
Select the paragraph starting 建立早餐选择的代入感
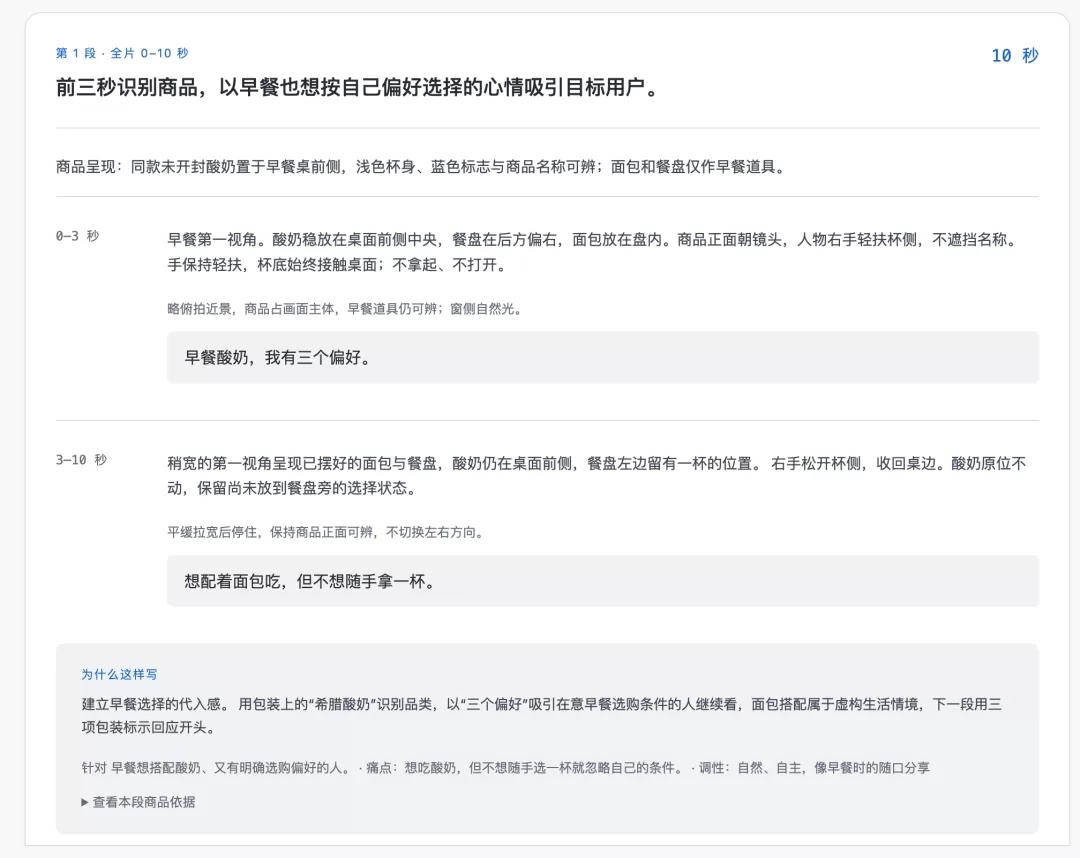[x=542, y=715]
